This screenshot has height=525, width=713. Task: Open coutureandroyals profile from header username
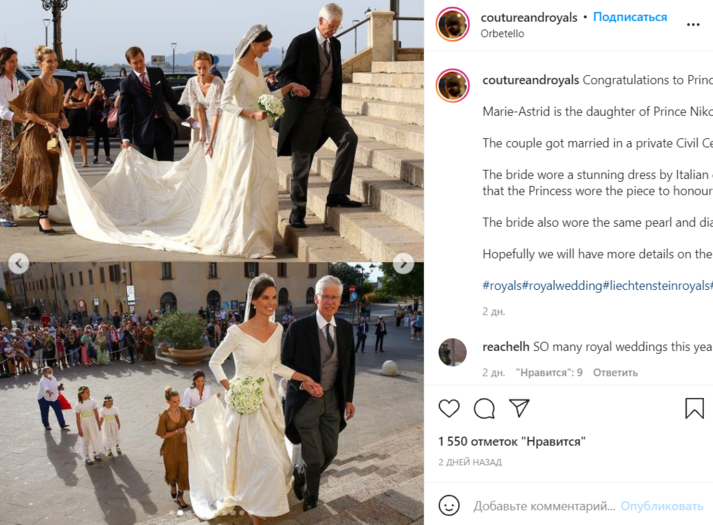529,17
